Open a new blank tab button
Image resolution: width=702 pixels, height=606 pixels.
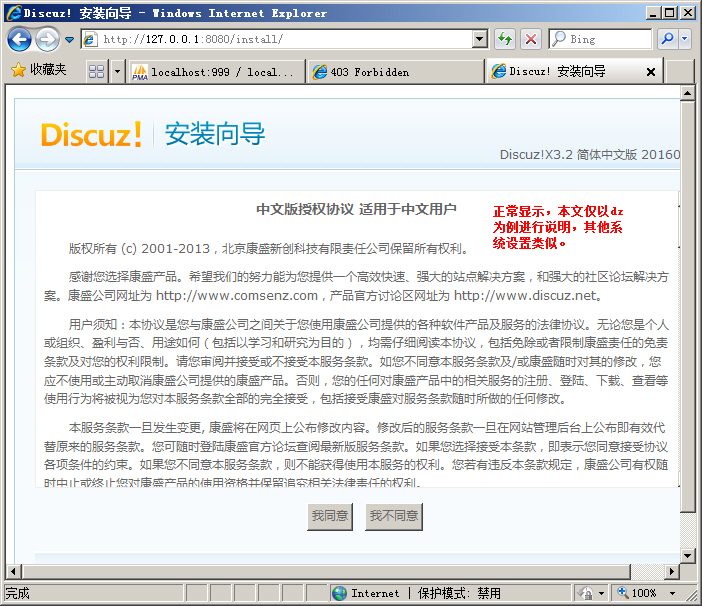[680, 72]
